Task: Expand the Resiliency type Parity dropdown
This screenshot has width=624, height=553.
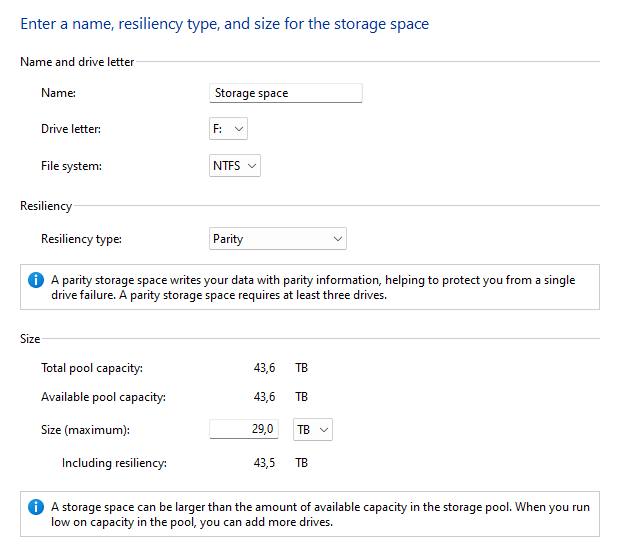Action: coord(278,239)
